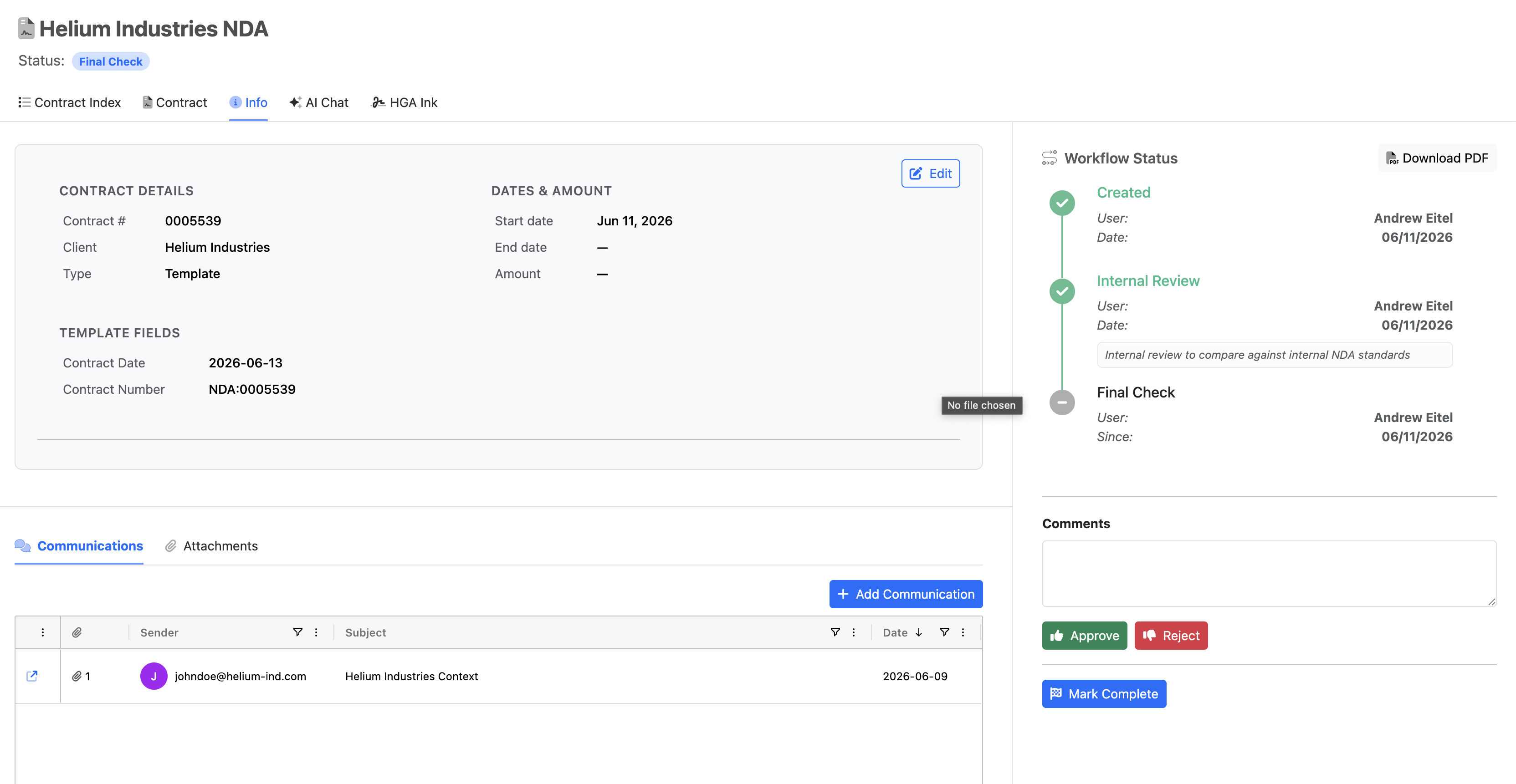1516x784 pixels.
Task: Sort by the Sender column header
Action: point(159,632)
